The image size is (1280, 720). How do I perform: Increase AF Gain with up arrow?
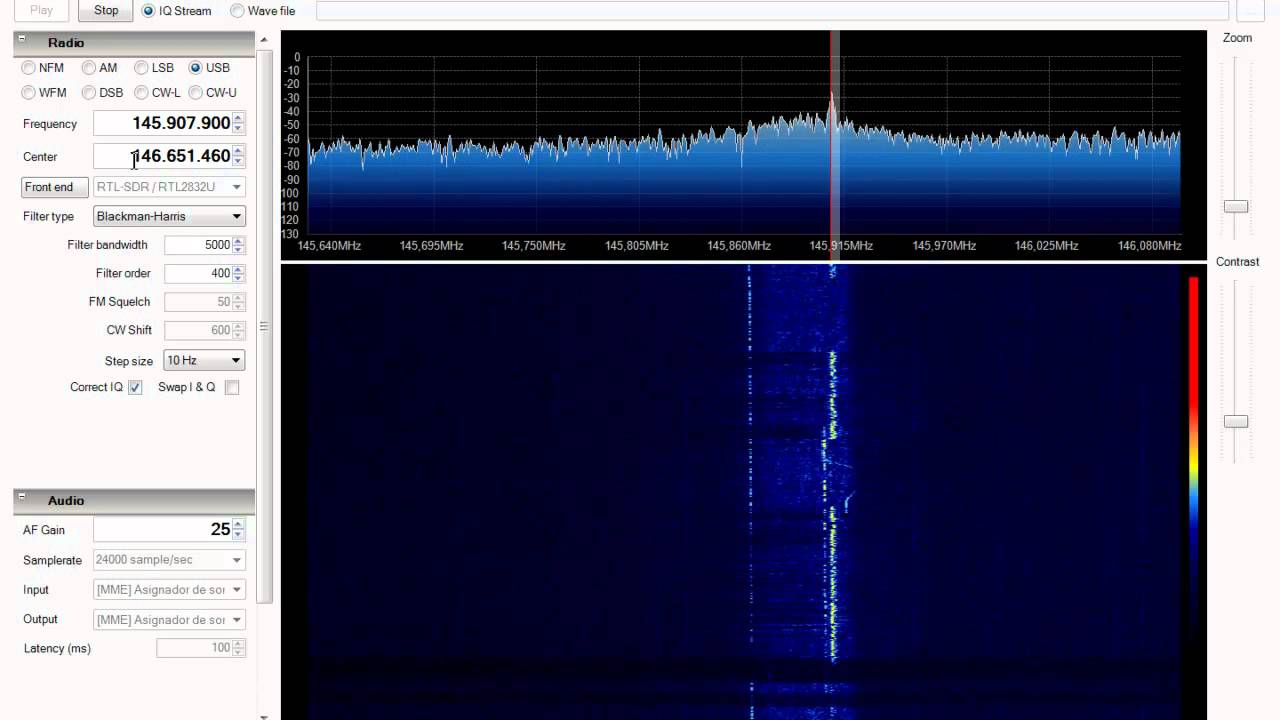[x=238, y=524]
